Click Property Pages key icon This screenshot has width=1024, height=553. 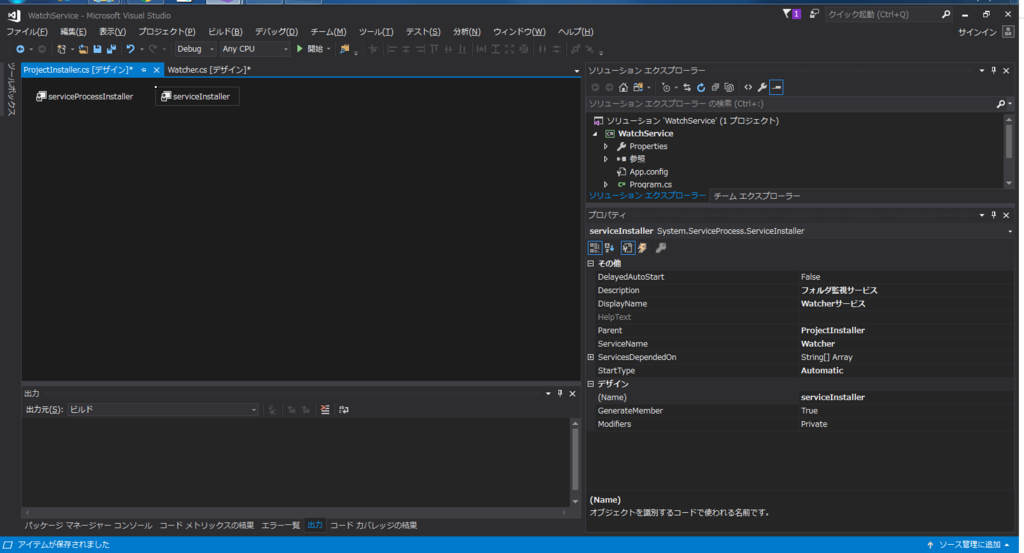[661, 248]
